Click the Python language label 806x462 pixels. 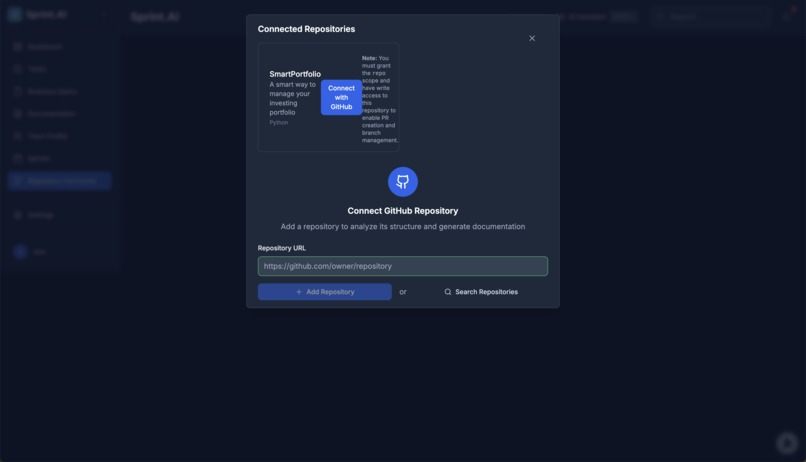tap(279, 122)
